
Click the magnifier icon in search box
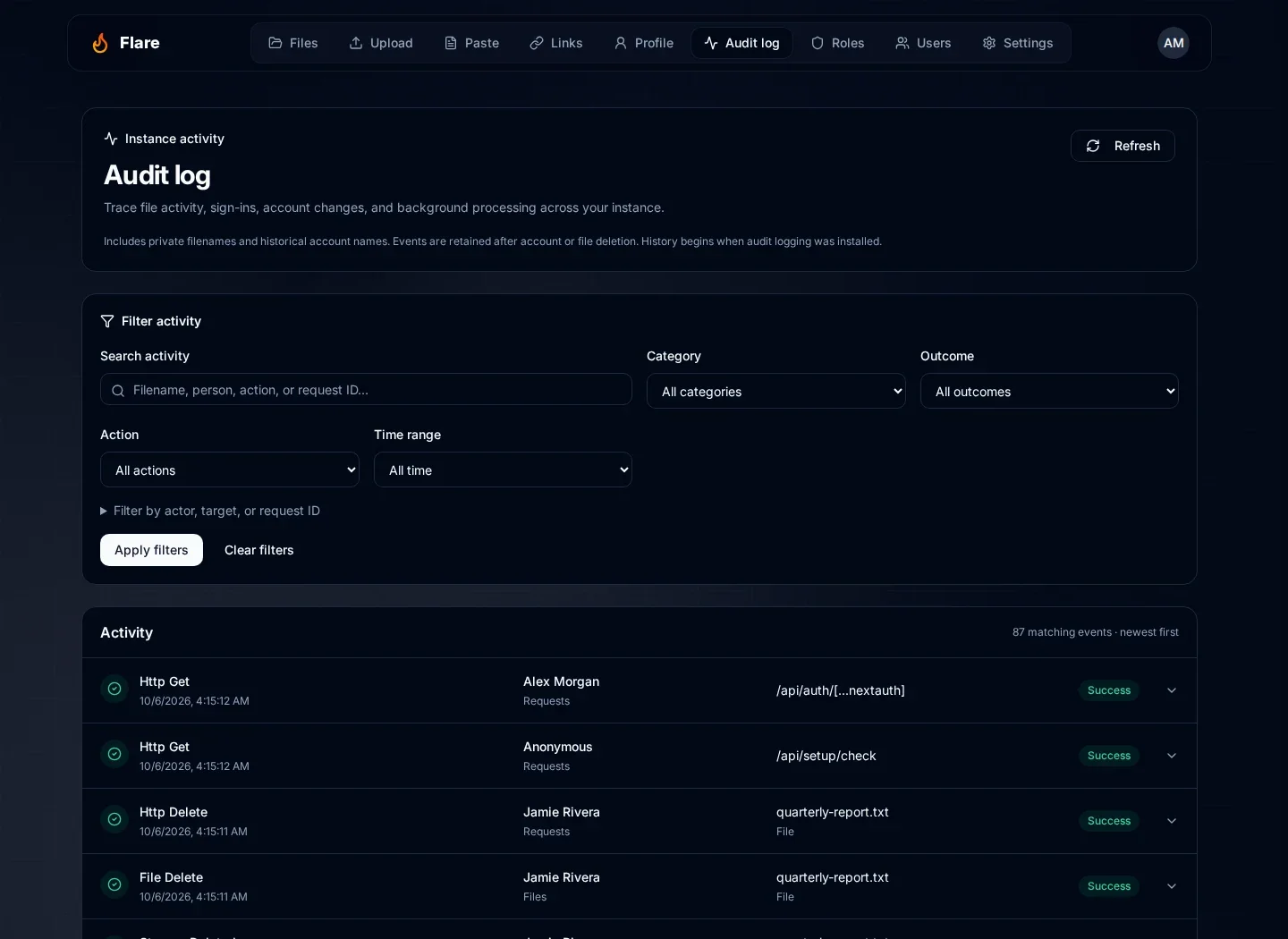coord(118,390)
